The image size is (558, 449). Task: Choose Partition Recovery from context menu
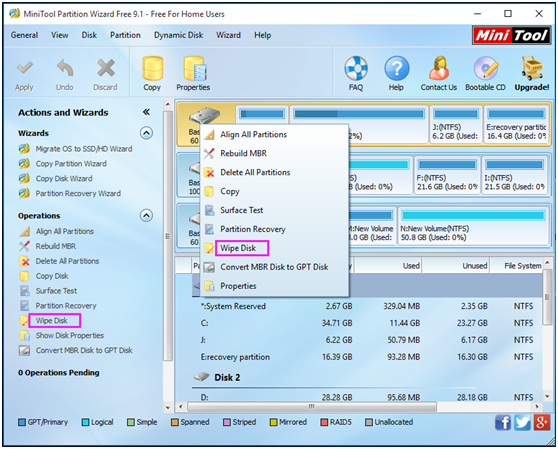(x=274, y=229)
